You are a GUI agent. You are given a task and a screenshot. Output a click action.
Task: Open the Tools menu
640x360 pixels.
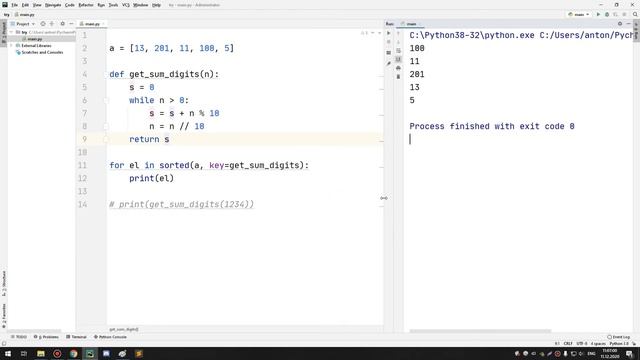(113, 5)
